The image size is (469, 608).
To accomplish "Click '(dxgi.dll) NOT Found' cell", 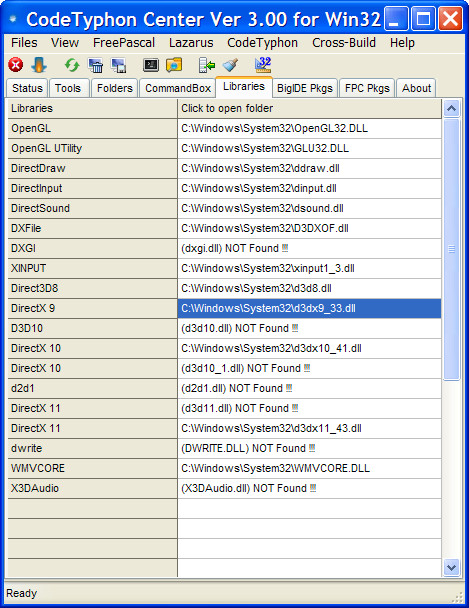I will point(309,248).
